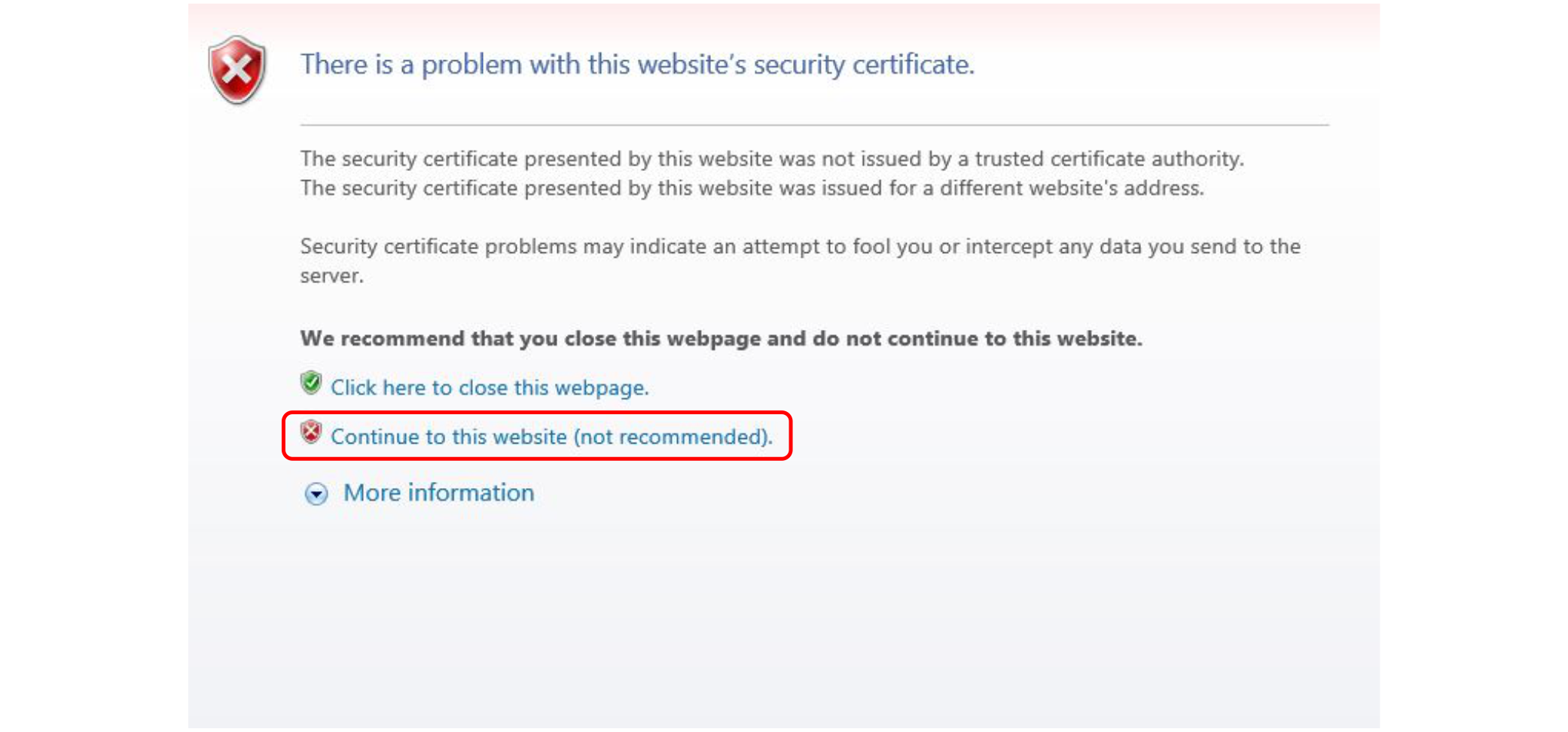Click (not recommended). within the continue link
1568x732 pixels.
(673, 437)
